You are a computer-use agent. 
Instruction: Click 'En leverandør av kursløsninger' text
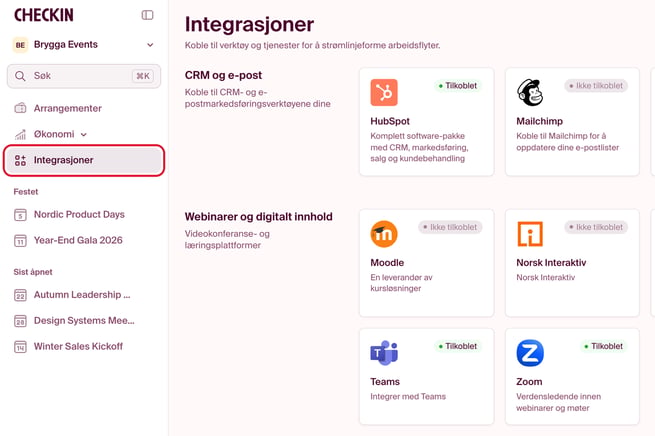coord(401,283)
